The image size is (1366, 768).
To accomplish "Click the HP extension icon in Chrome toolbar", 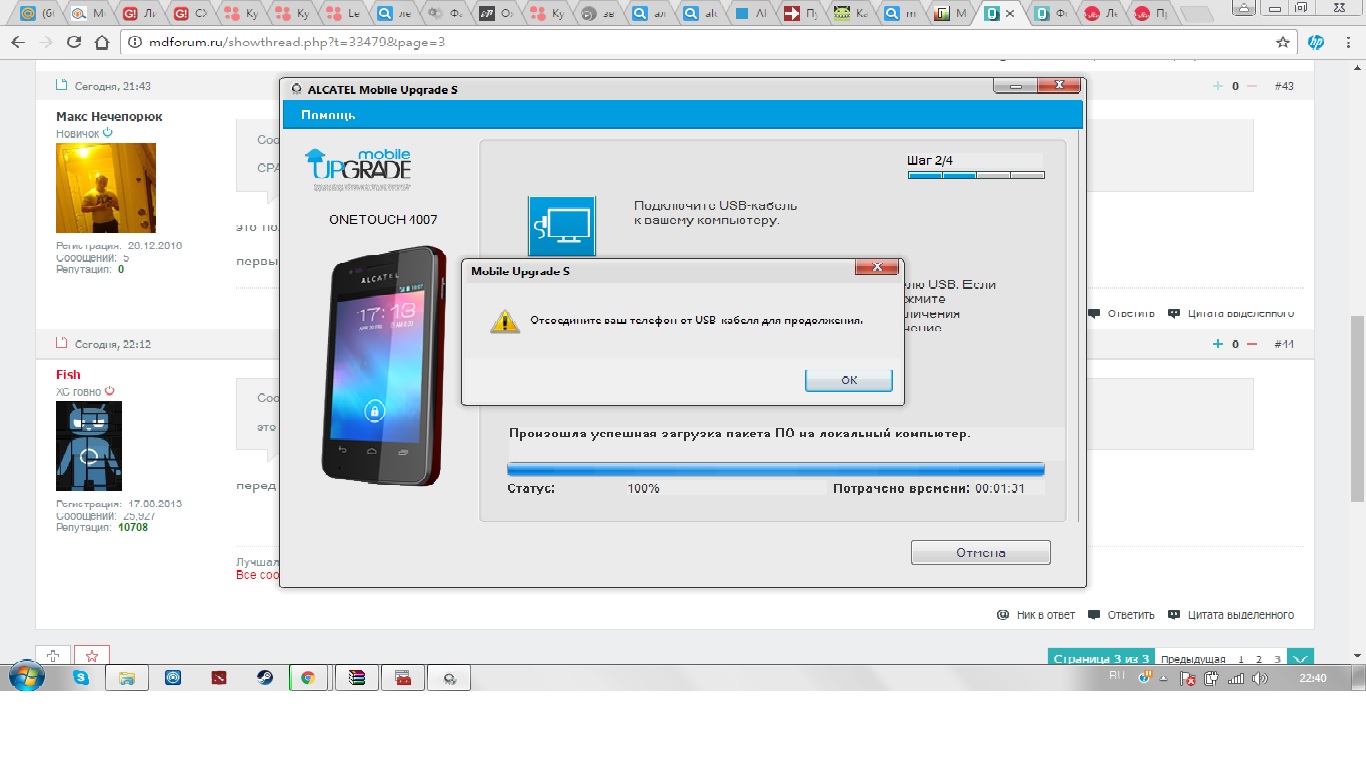I will pos(1316,42).
